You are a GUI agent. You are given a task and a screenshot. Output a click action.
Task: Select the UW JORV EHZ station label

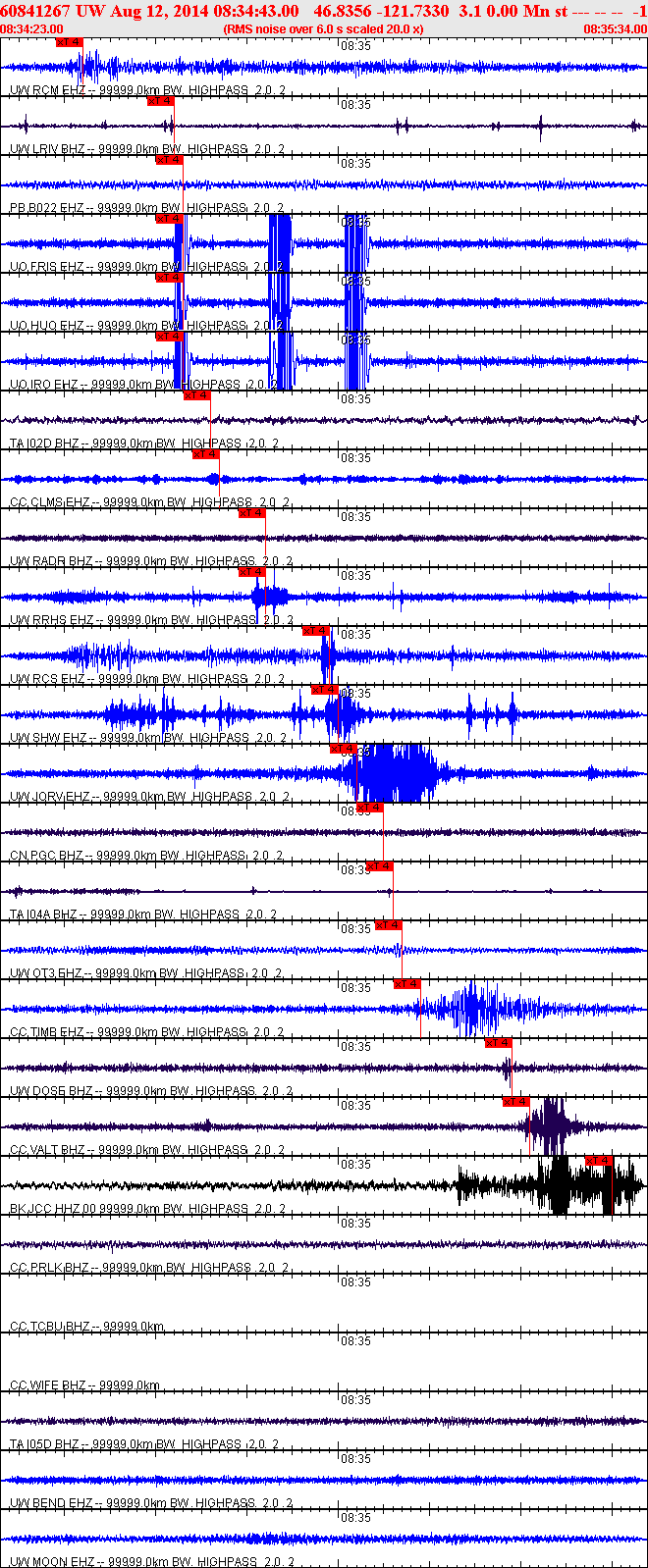coord(150,797)
